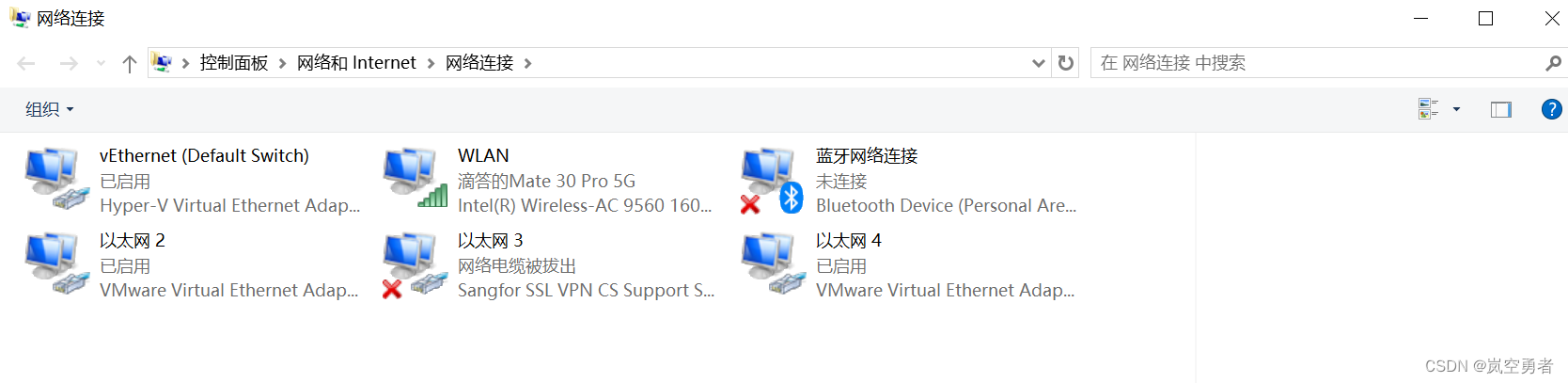1568x383 pixels.
Task: Click the 网络连接 breadcrumb segment
Action: 479,63
